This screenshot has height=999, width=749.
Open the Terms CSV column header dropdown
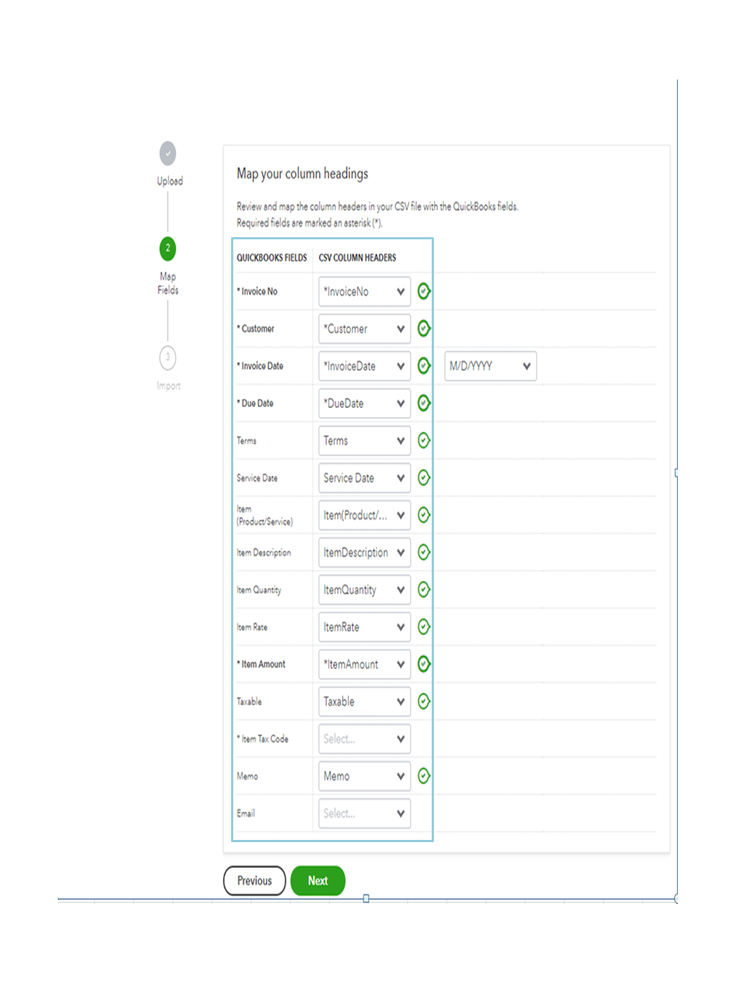(x=364, y=440)
